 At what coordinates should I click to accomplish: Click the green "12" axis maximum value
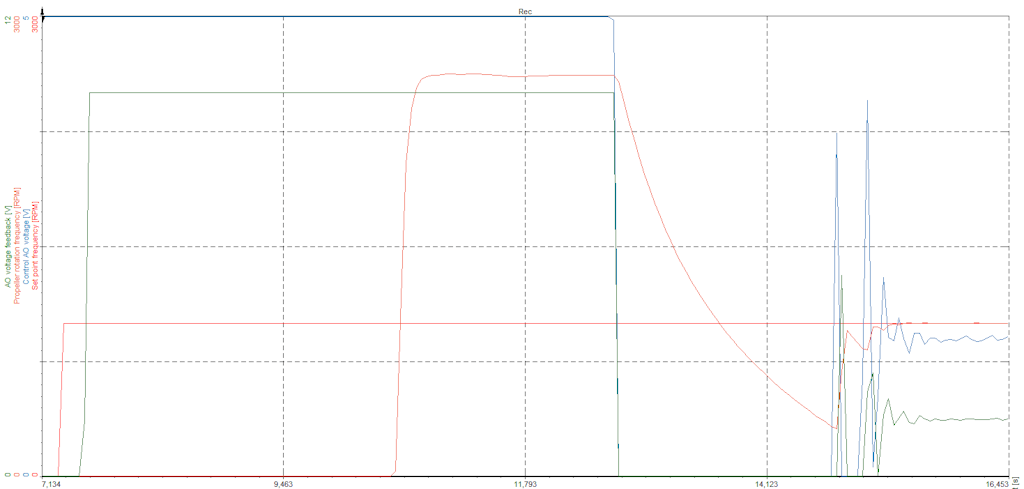tap(8, 22)
